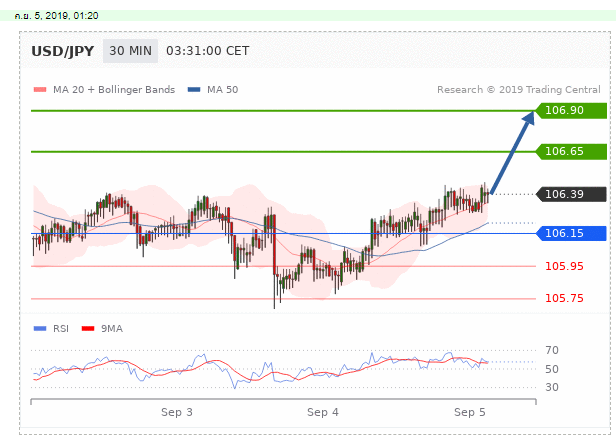Screen dimensions: 616x446
Task: Click the 30 MIN timeframe badge
Action: 130,51
